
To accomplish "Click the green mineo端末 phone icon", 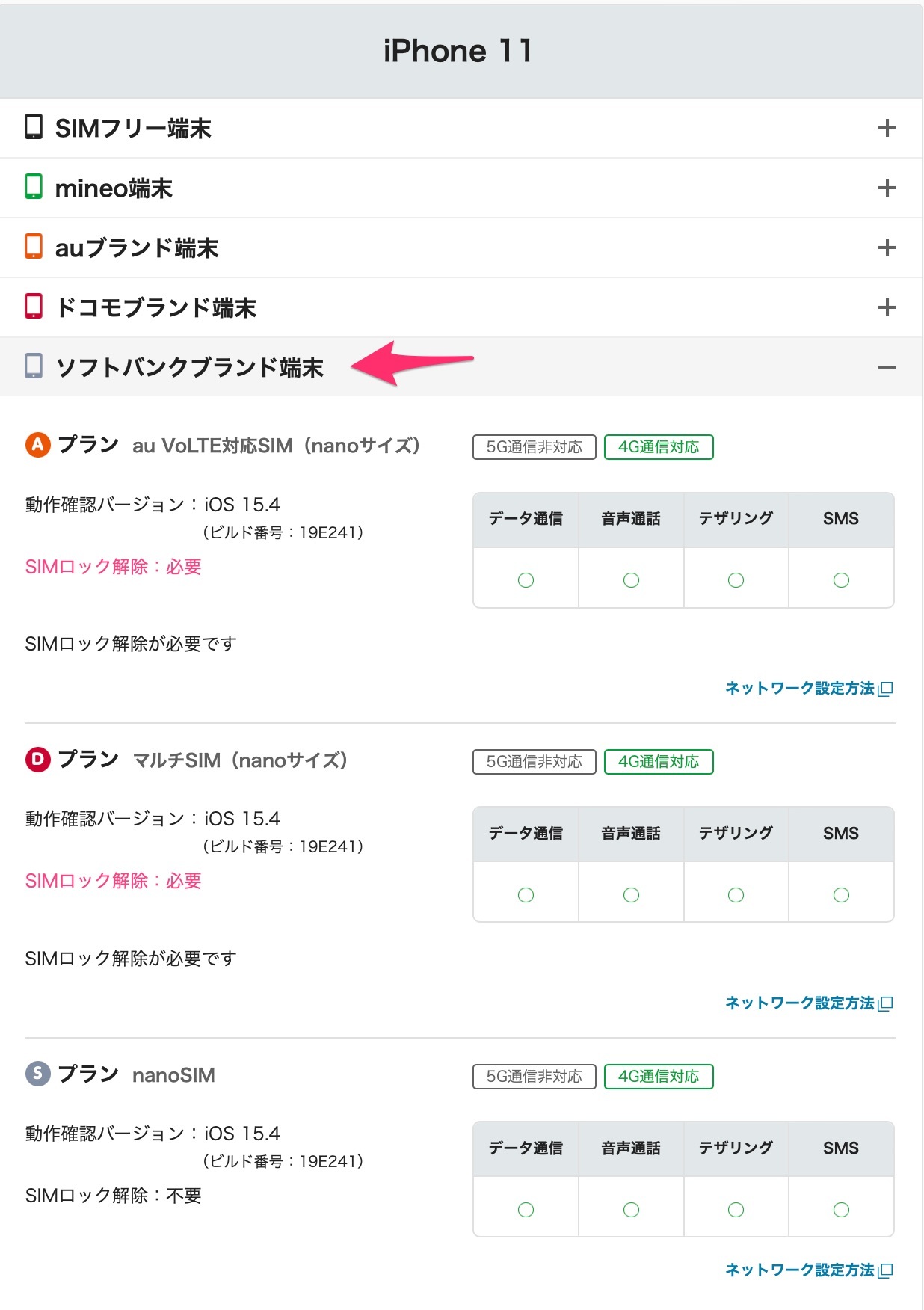I will pos(34,187).
